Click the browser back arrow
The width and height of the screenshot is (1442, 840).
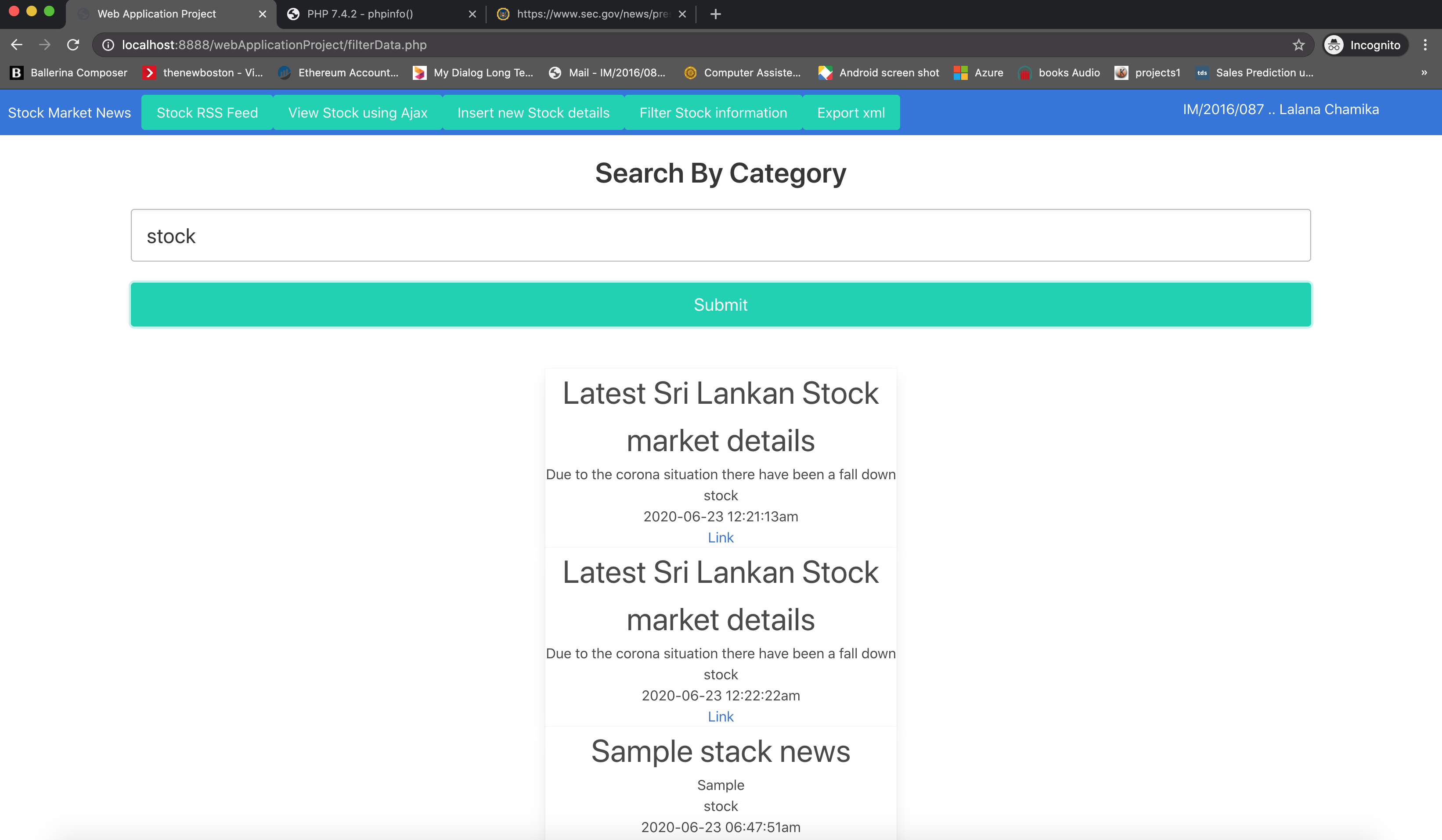(x=17, y=45)
